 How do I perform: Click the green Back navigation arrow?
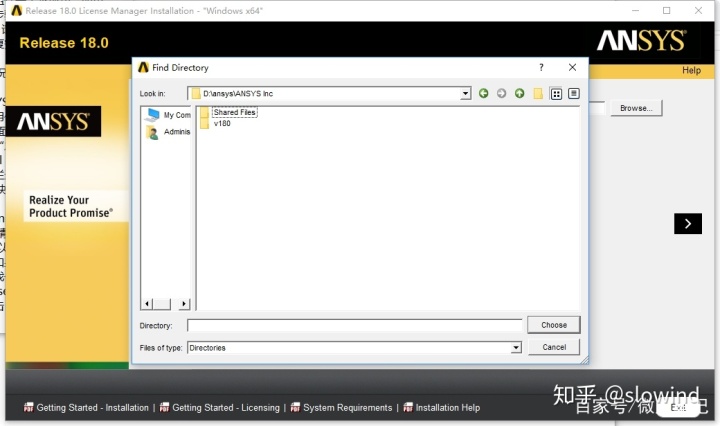coord(483,94)
